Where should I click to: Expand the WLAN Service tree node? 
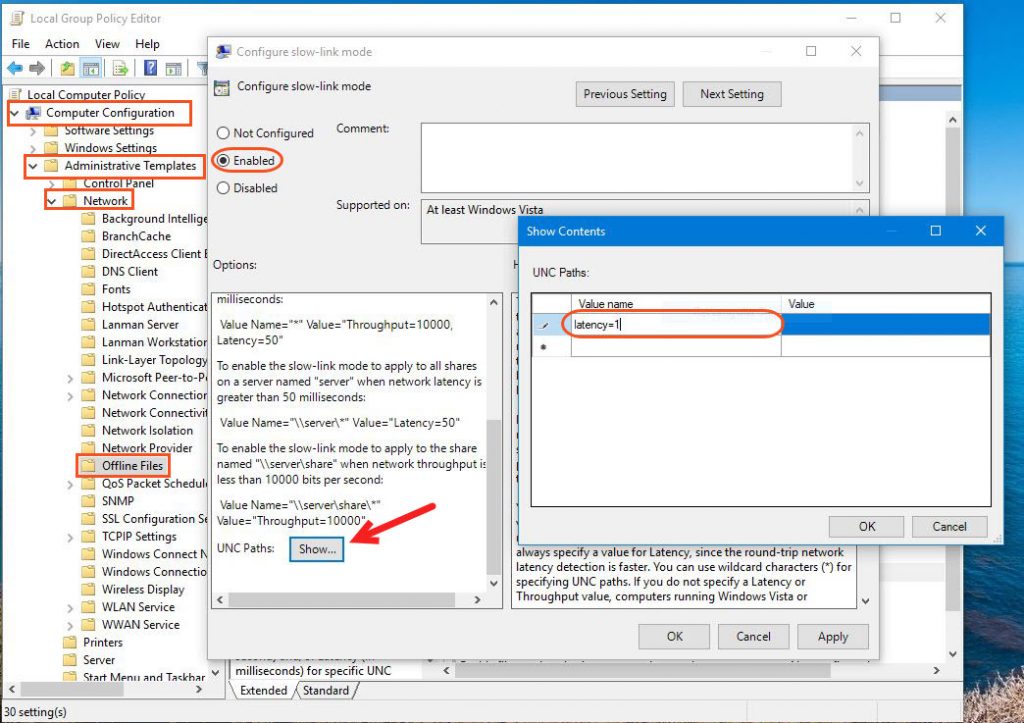tap(70, 607)
